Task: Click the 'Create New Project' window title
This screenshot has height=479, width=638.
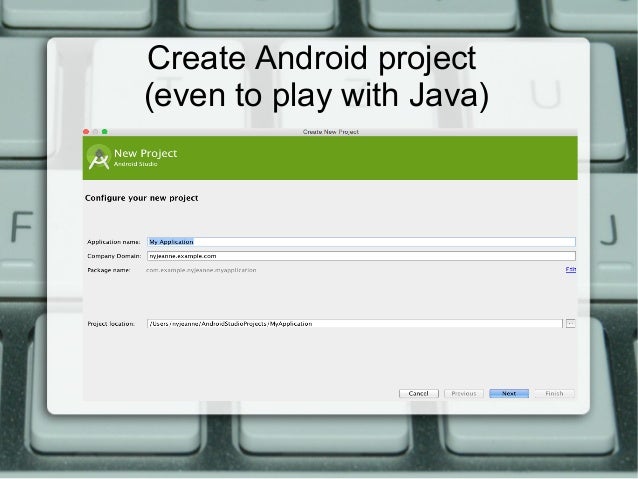Action: point(330,131)
